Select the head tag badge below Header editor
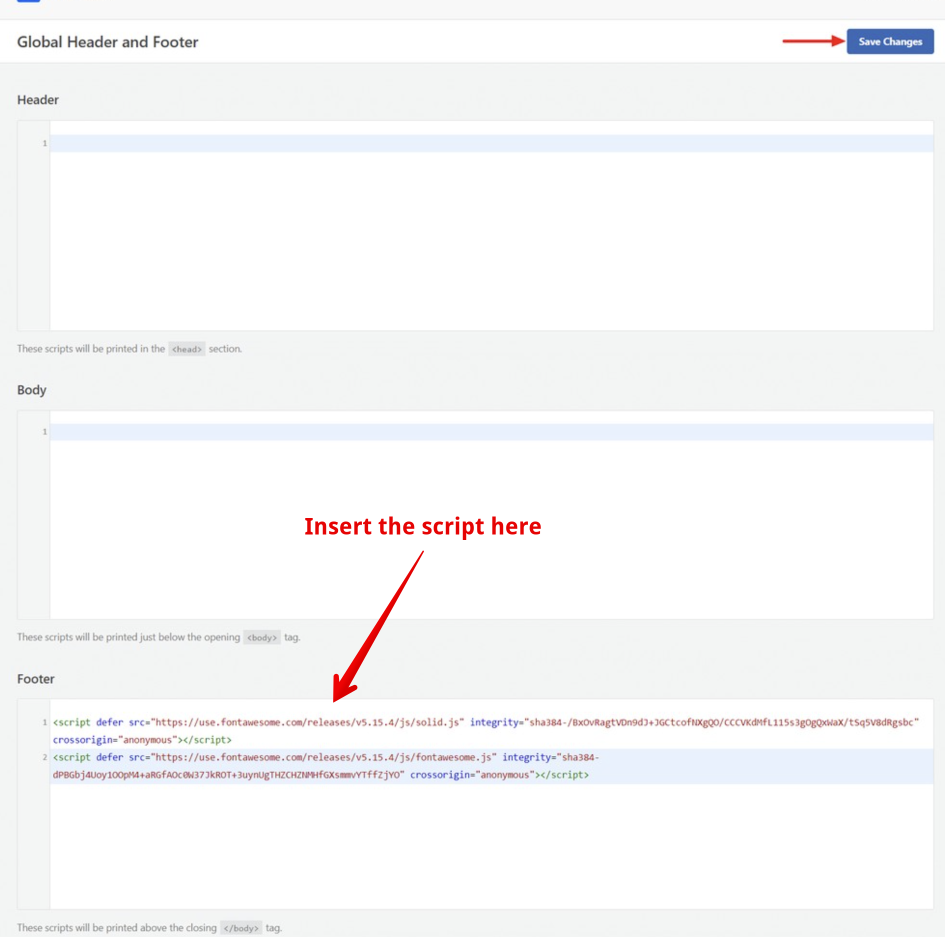 (186, 348)
